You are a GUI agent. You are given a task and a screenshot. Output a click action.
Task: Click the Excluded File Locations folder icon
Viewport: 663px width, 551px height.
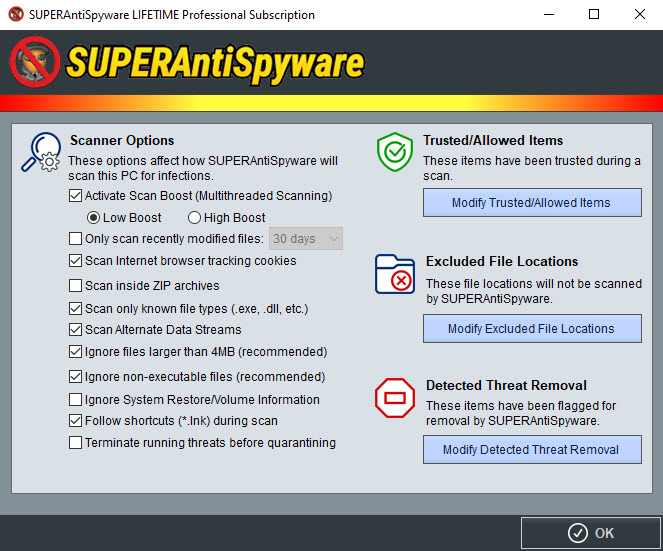click(395, 274)
